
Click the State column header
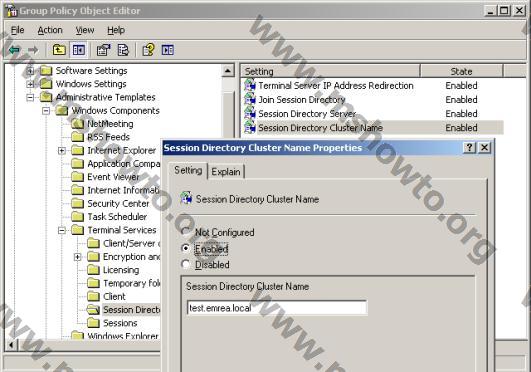461,71
